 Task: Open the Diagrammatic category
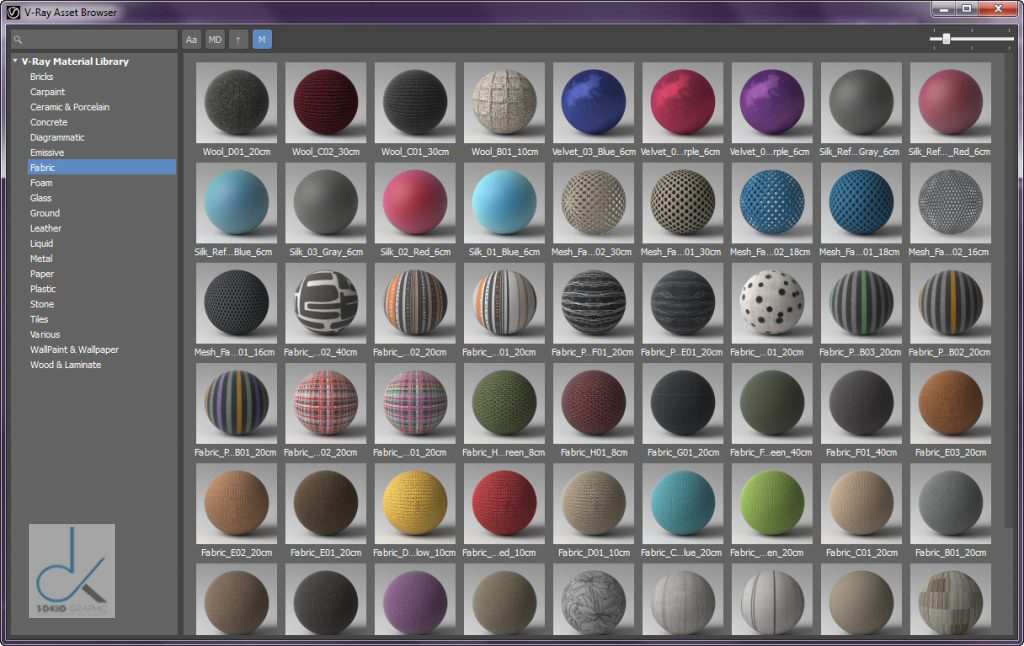(57, 137)
